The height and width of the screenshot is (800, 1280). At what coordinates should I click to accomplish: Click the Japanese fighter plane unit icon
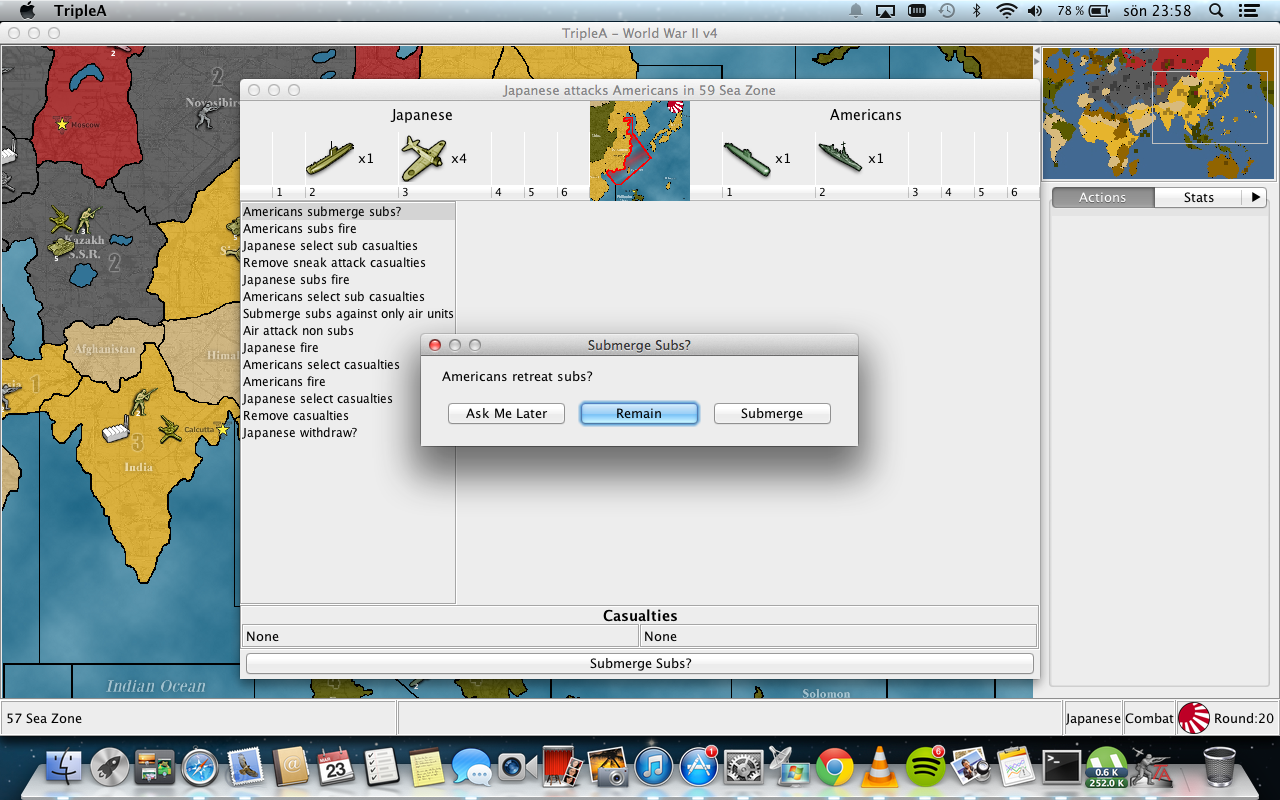(x=423, y=158)
